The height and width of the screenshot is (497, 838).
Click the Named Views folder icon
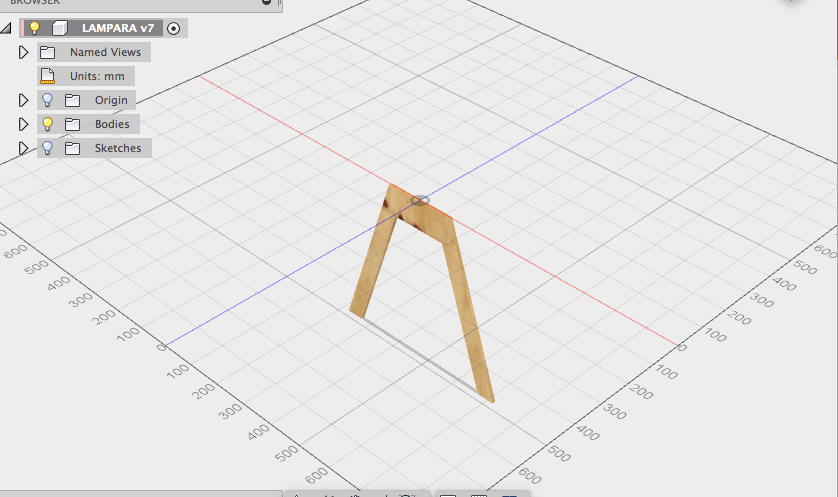pyautogui.click(x=48, y=52)
